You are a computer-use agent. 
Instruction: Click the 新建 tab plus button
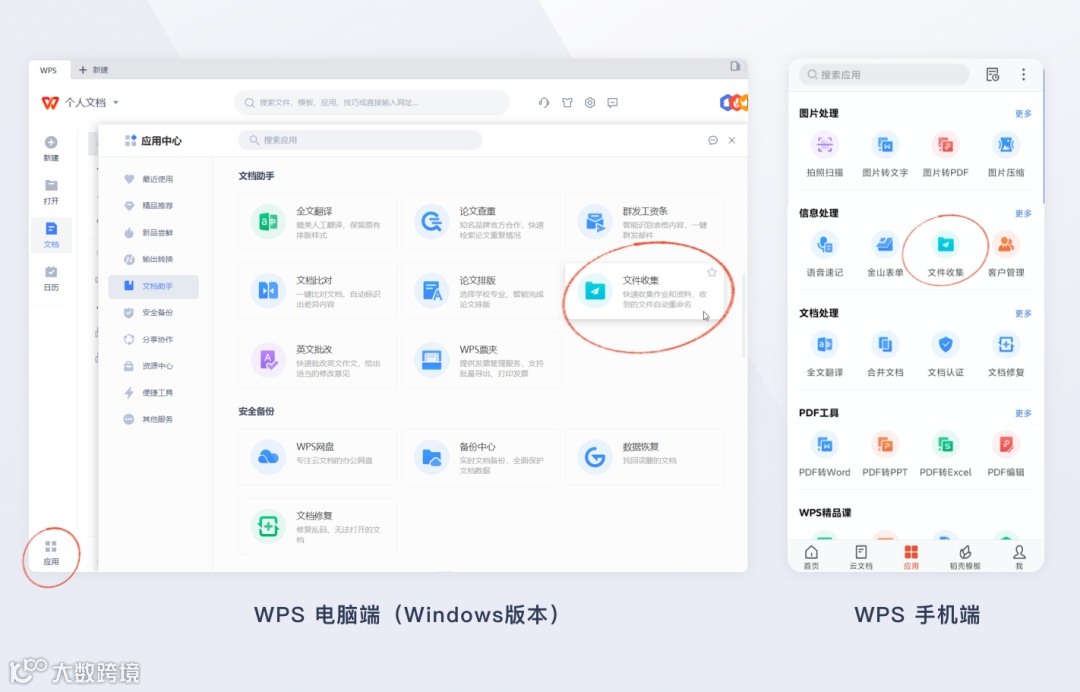pos(83,70)
